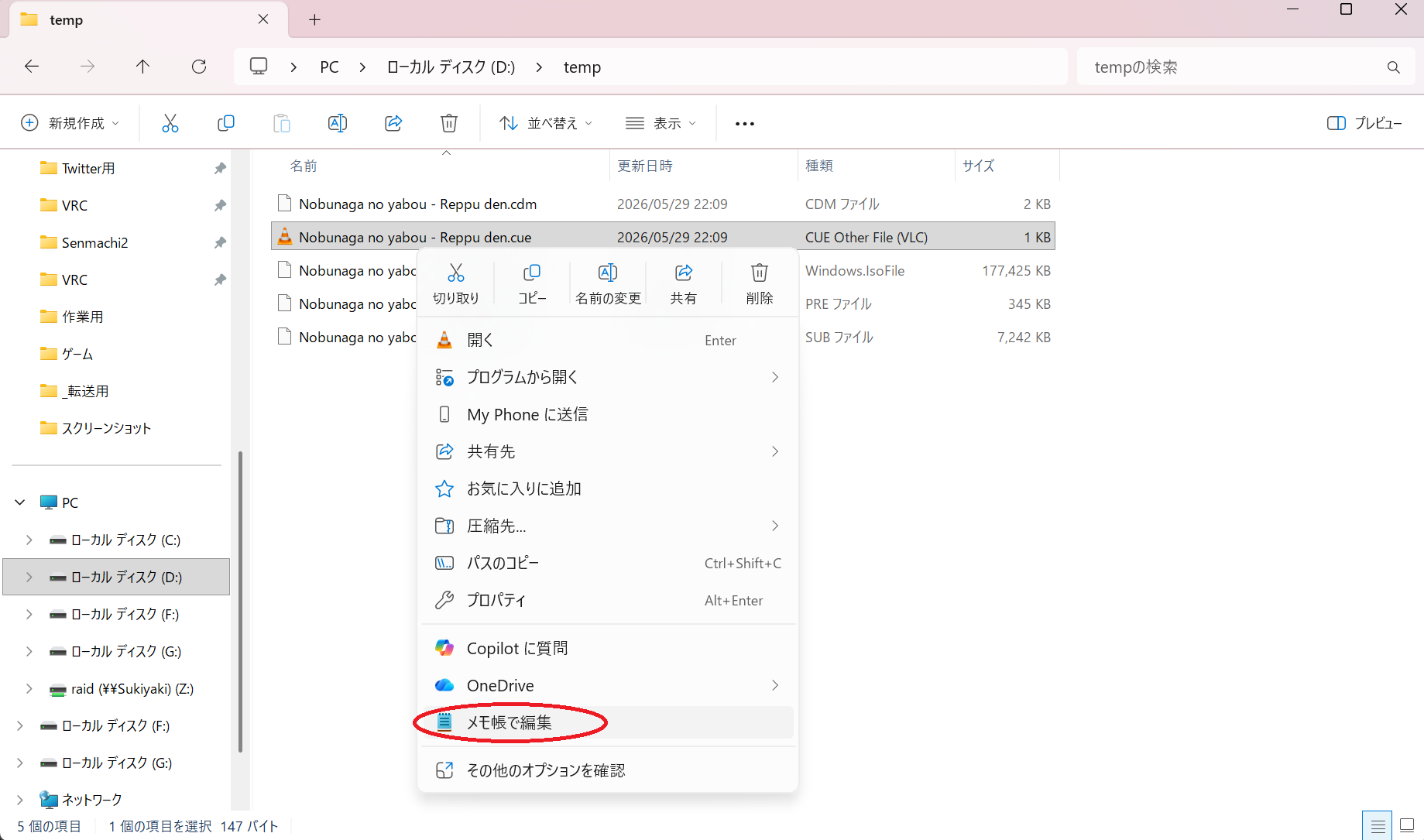Image resolution: width=1424 pixels, height=840 pixels.
Task: Choose My Phone に送信
Action: (x=607, y=414)
